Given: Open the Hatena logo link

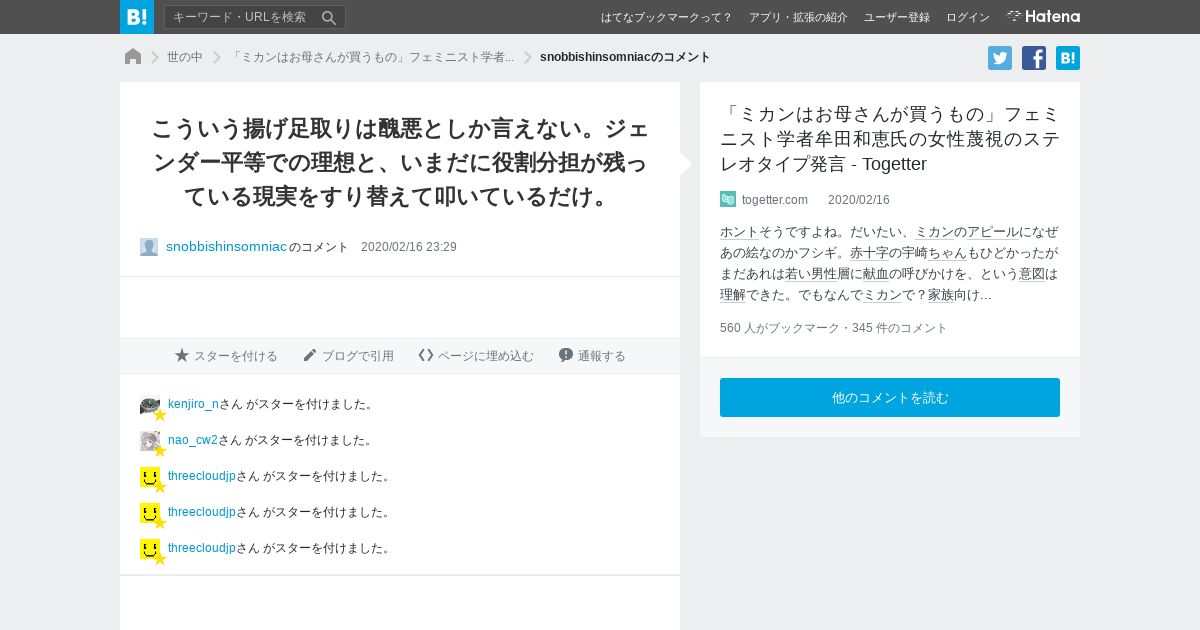Looking at the screenshot, I should (1043, 17).
